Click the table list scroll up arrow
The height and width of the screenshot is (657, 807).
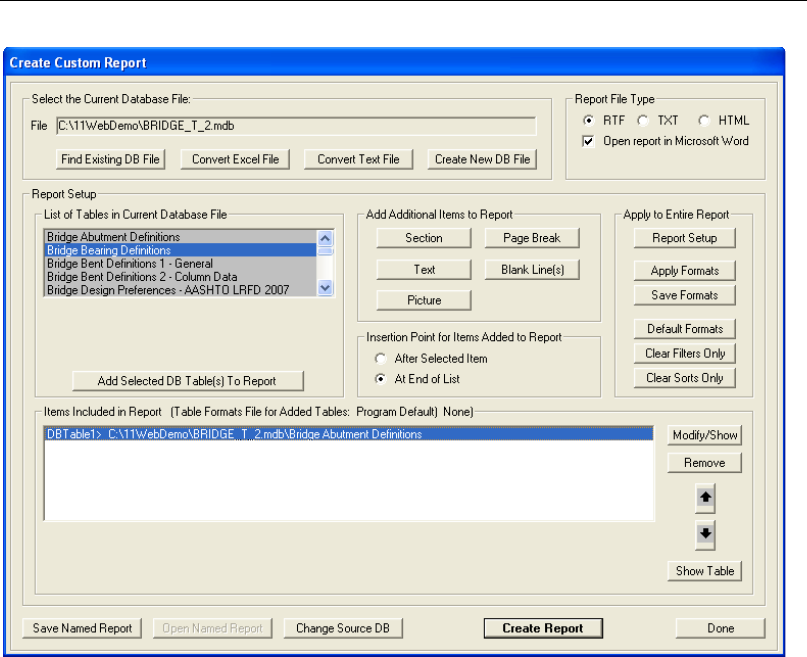[x=325, y=238]
